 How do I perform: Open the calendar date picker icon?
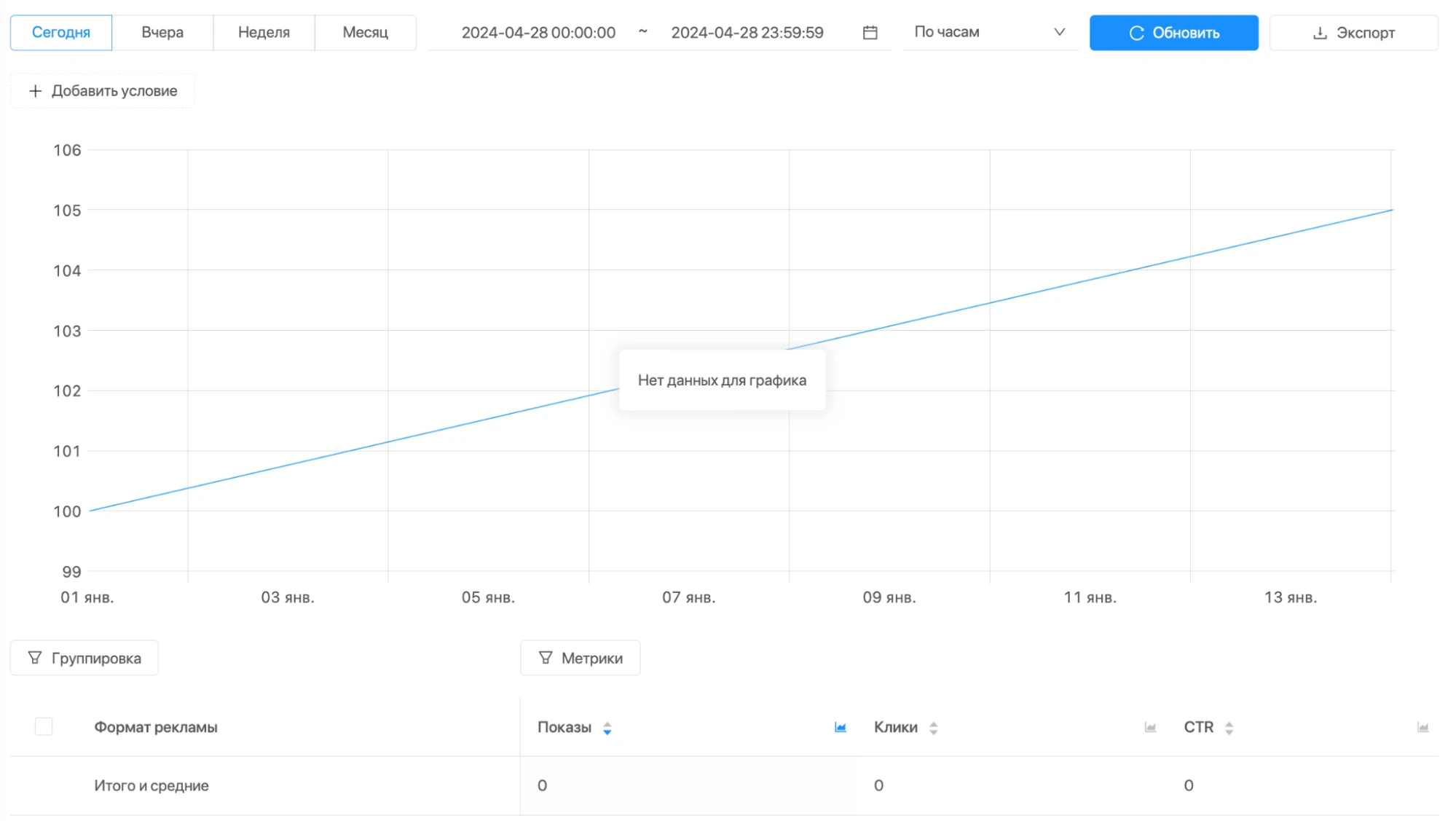click(870, 33)
